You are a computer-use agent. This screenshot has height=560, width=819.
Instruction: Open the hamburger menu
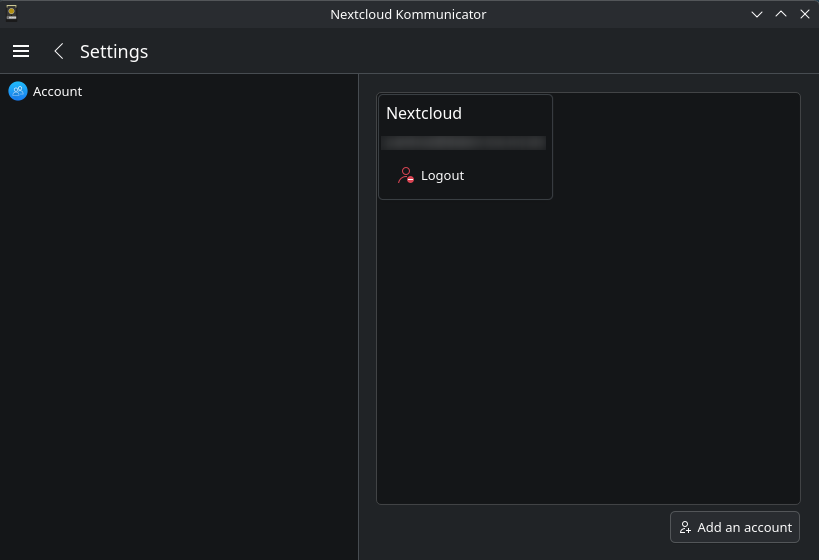point(21,51)
